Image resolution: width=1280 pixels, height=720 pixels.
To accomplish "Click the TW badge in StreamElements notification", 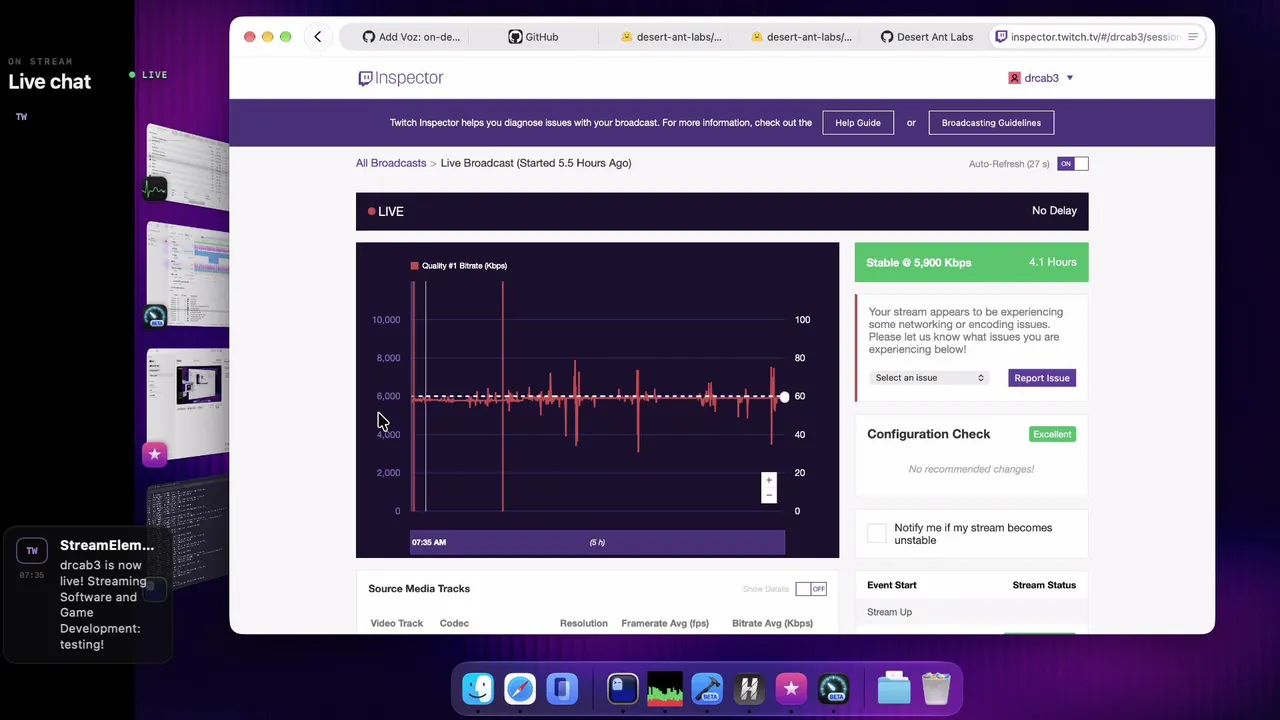I will [x=32, y=551].
